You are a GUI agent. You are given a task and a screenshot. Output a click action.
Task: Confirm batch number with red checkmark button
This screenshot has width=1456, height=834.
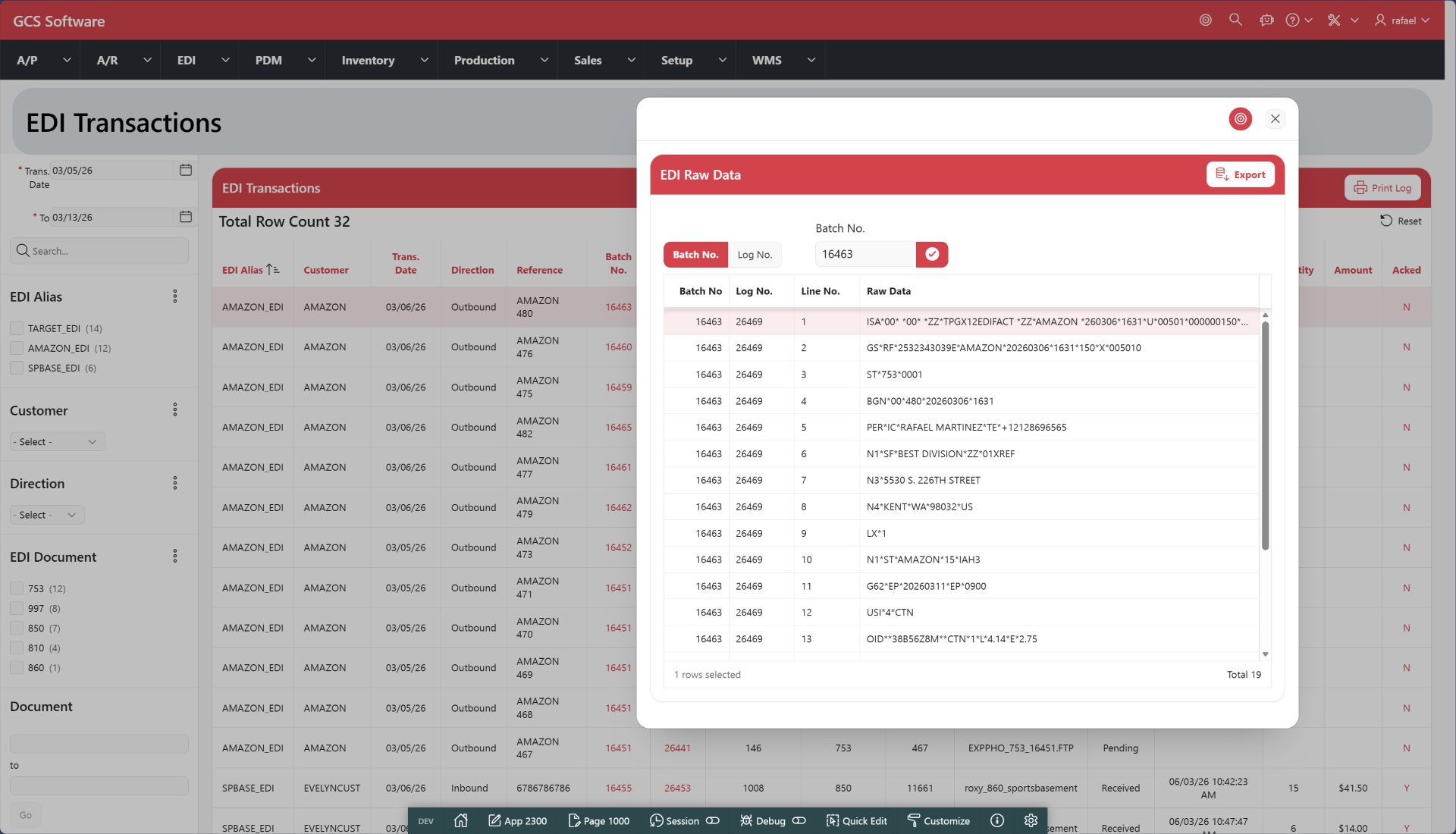[932, 255]
